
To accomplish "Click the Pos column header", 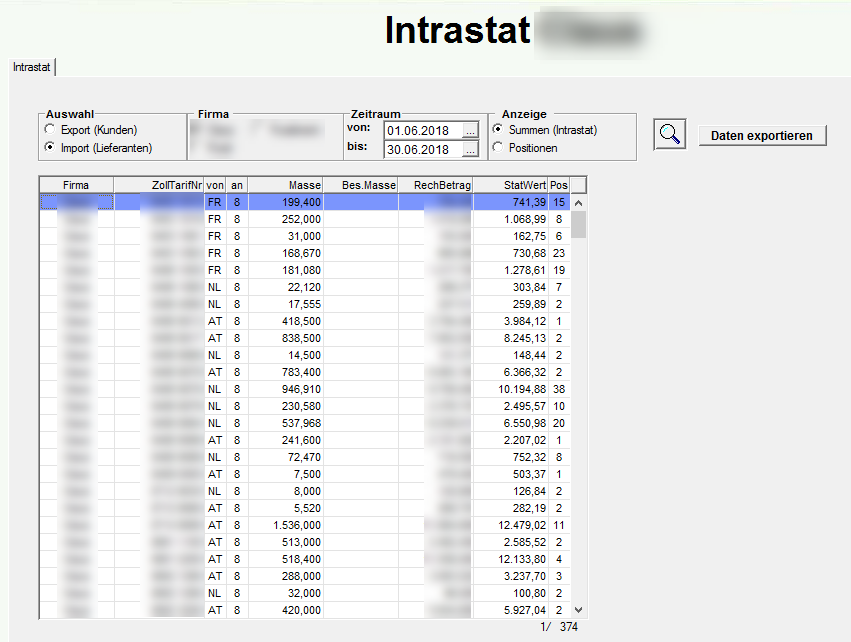I will (x=559, y=185).
